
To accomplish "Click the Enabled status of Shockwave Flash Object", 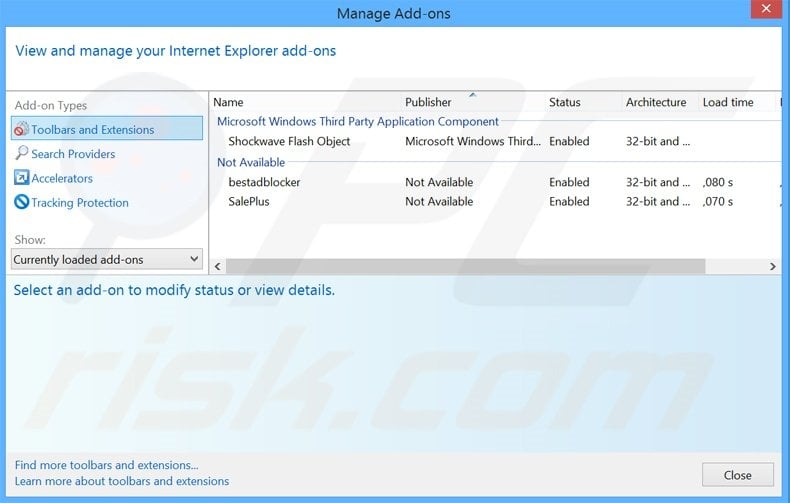I will pyautogui.click(x=569, y=141).
